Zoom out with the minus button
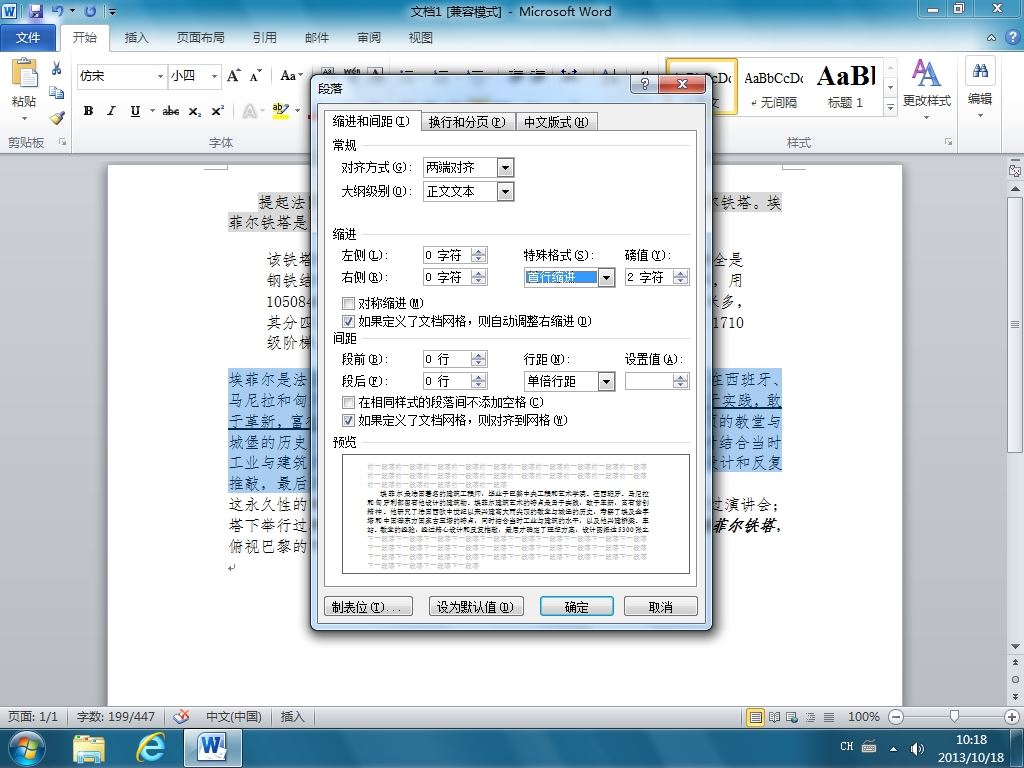The image size is (1024, 768). tap(897, 717)
